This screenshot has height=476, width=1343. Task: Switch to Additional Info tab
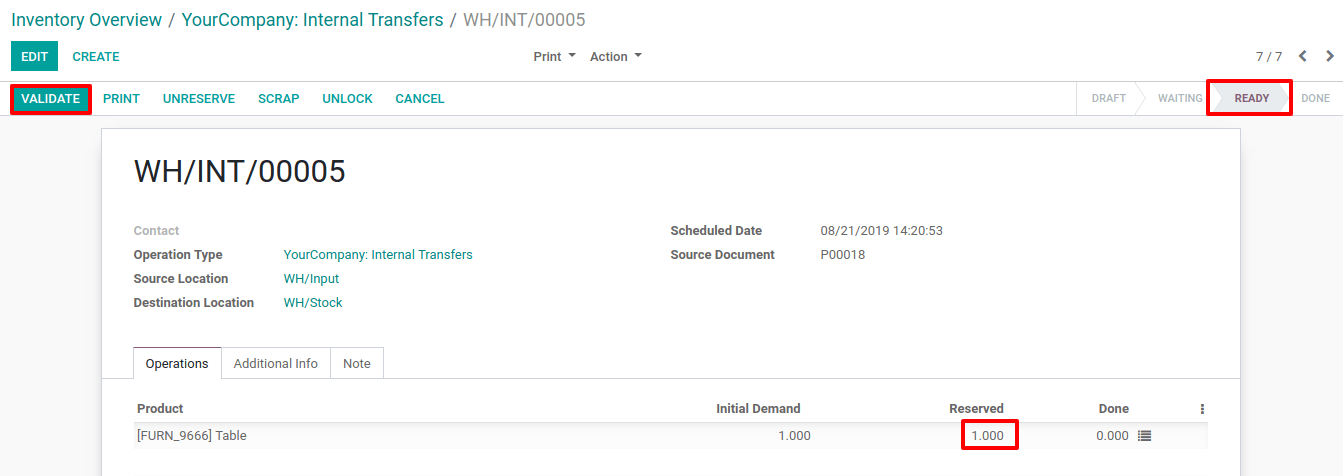276,364
